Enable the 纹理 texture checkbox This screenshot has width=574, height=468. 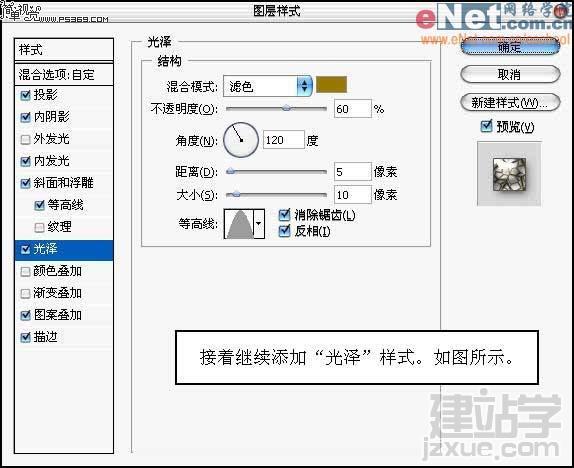(x=39, y=227)
